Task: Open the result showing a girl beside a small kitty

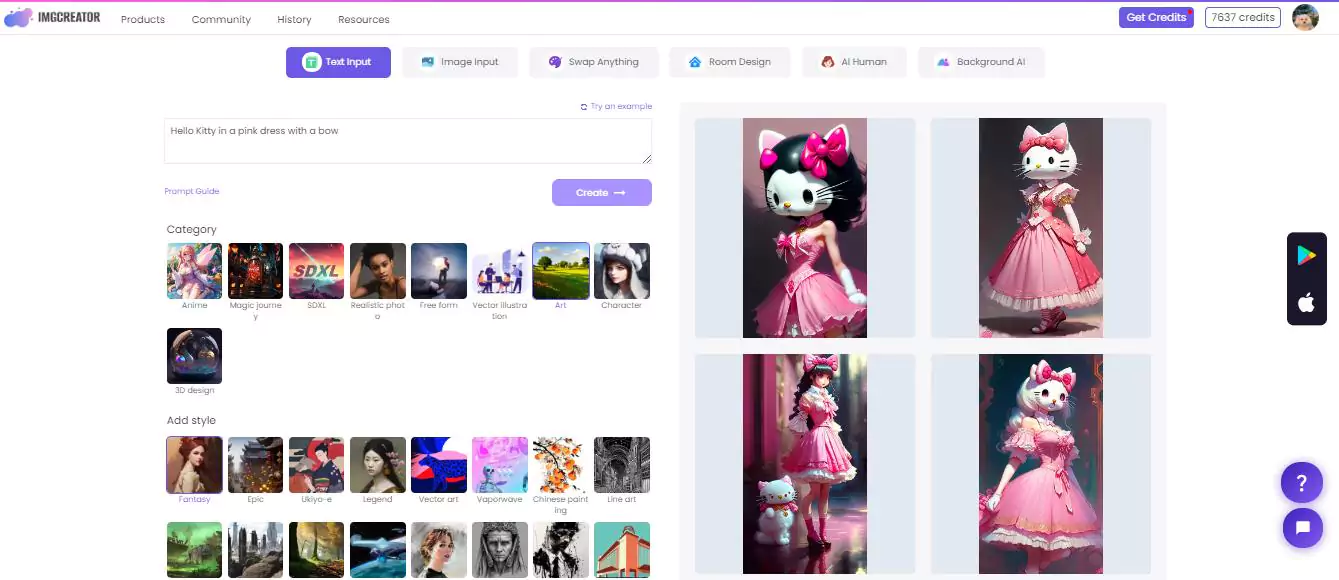Action: pos(805,464)
